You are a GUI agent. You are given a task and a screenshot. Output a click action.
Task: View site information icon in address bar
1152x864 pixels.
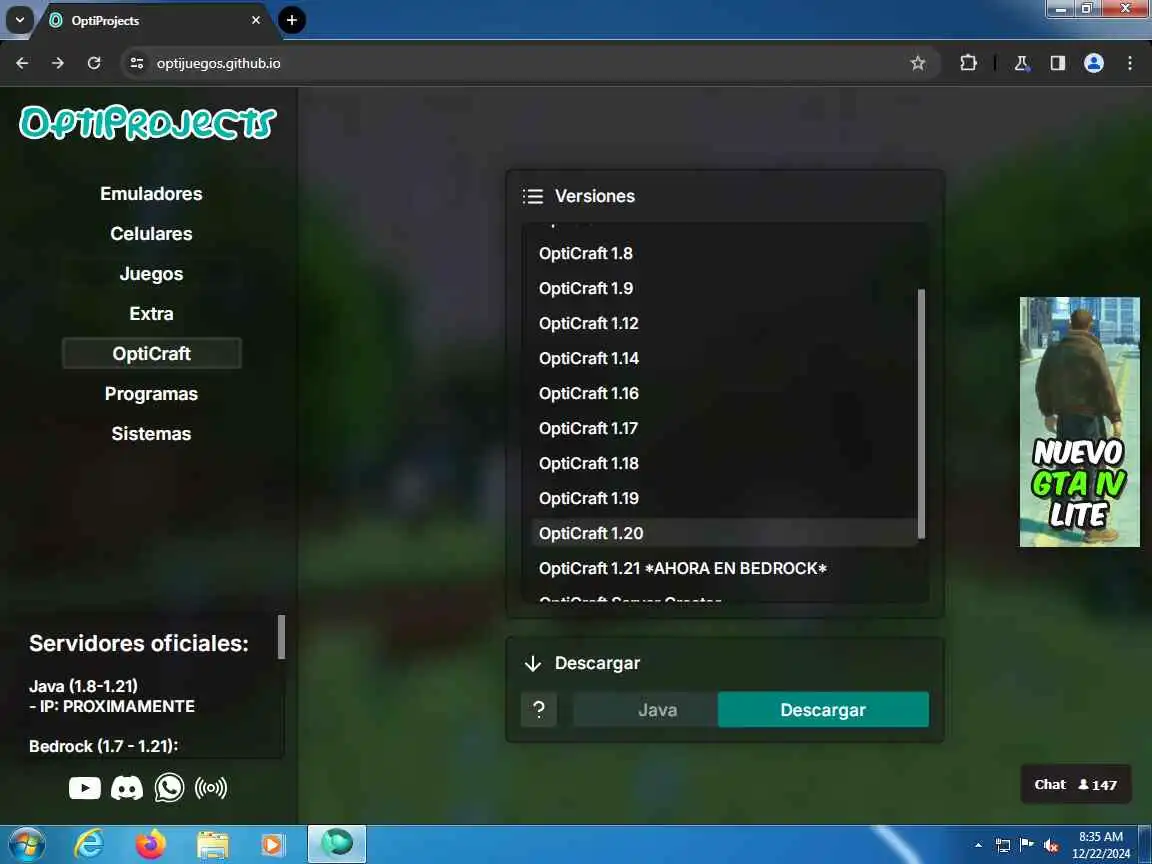pos(137,63)
